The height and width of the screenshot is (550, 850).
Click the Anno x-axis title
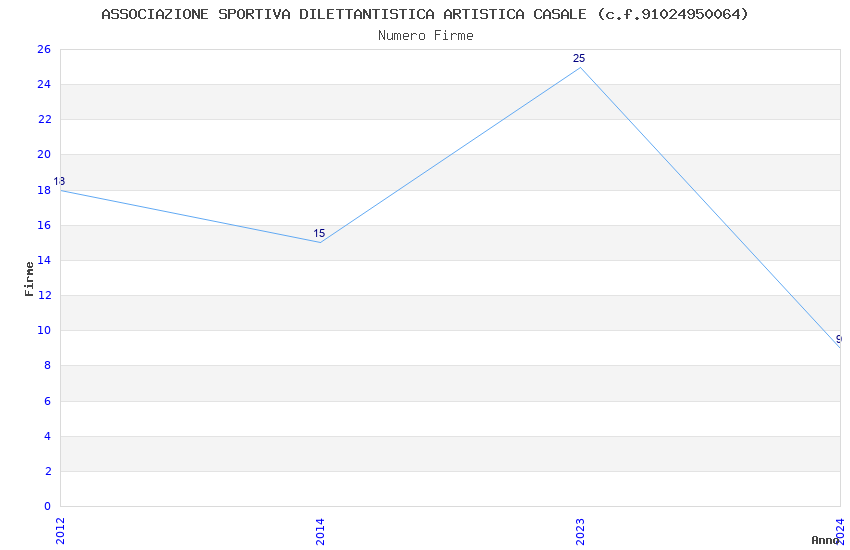click(x=824, y=540)
